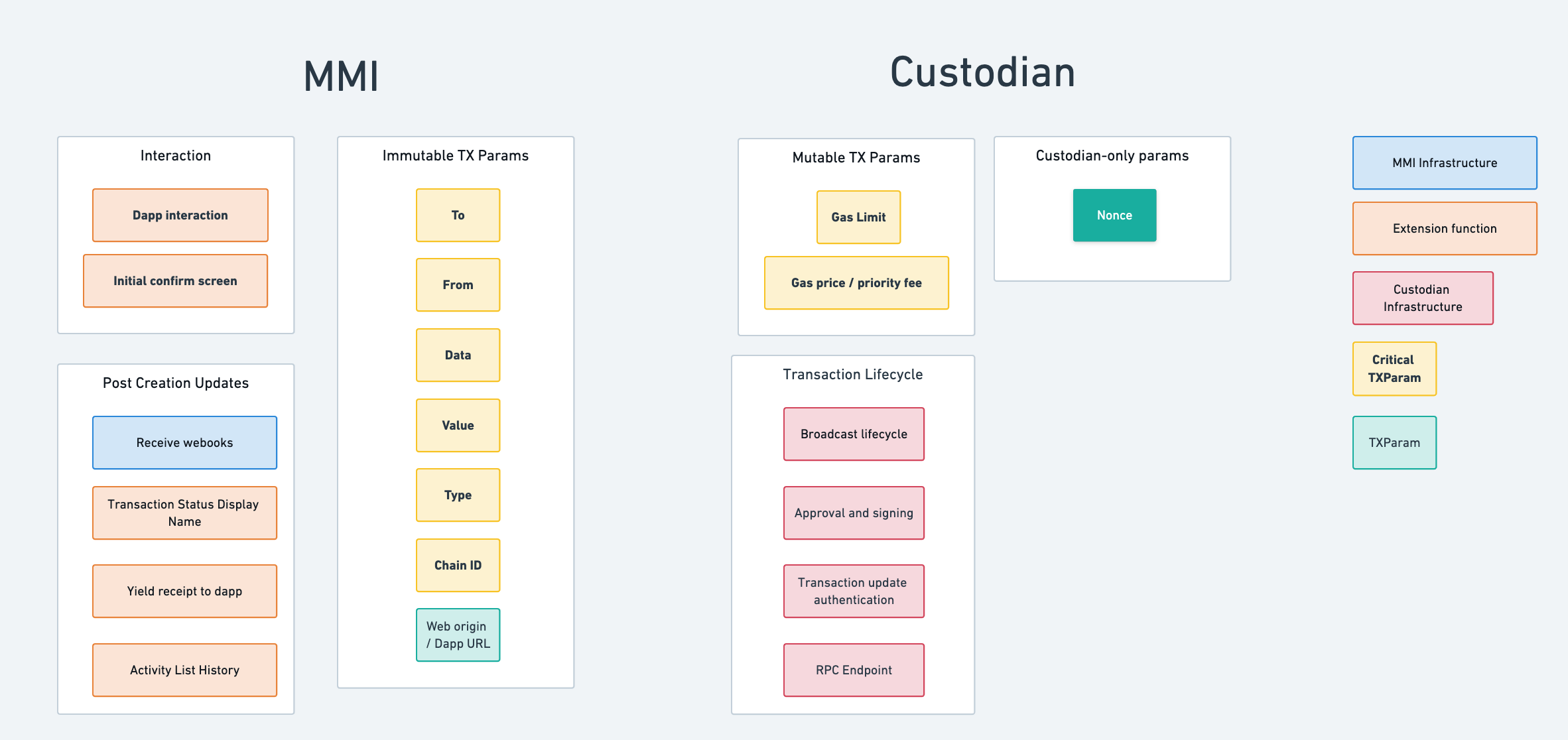Click the Interaction group title
Viewport: 1568px width, 740px height.
pos(176,155)
